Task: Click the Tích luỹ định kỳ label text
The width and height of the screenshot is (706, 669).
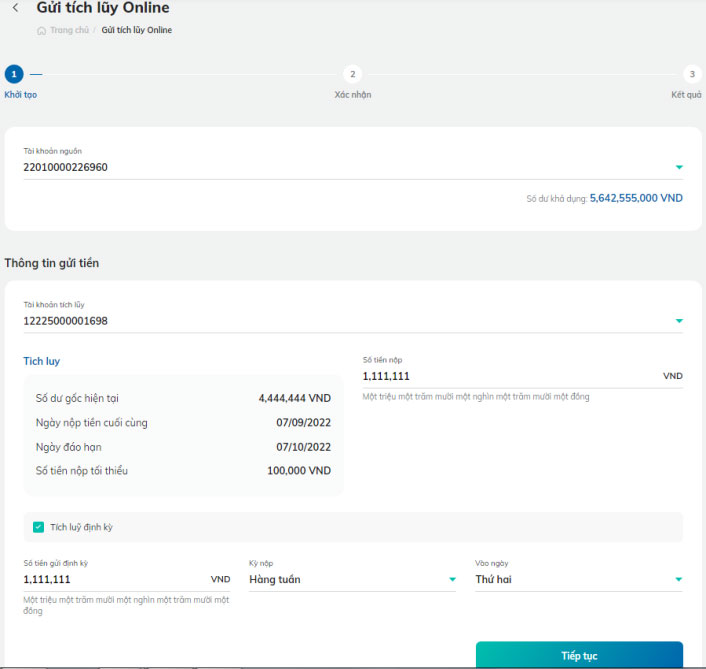Action: (81, 527)
